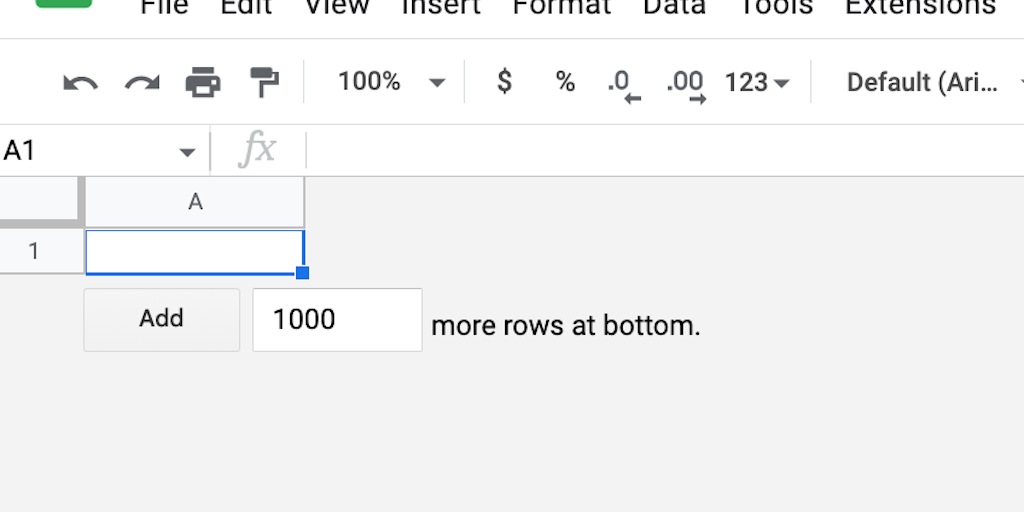Image resolution: width=1024 pixels, height=512 pixels.
Task: Select the Paint format roller icon
Action: (264, 83)
